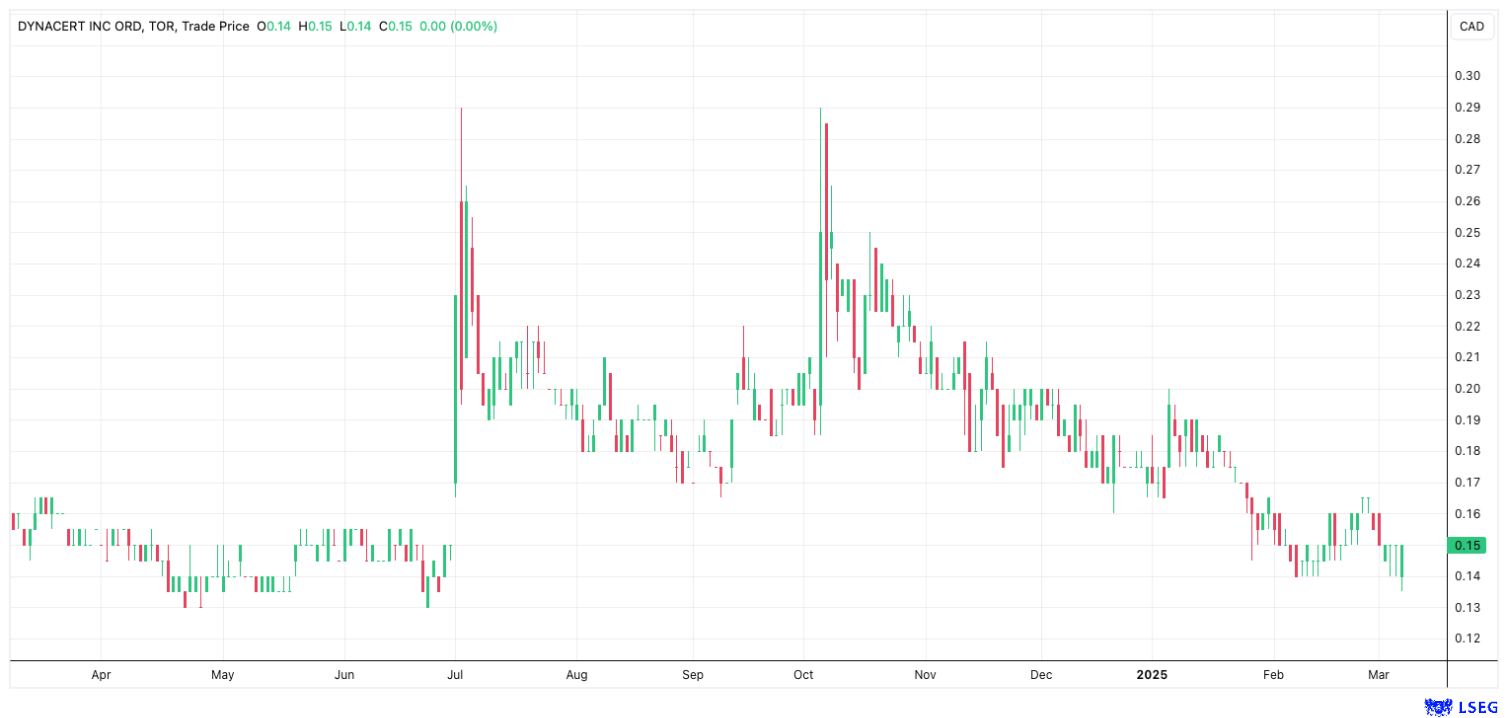Click the green 0.15 current price tag
This screenshot has height=718, width=1508.
pos(1467,545)
